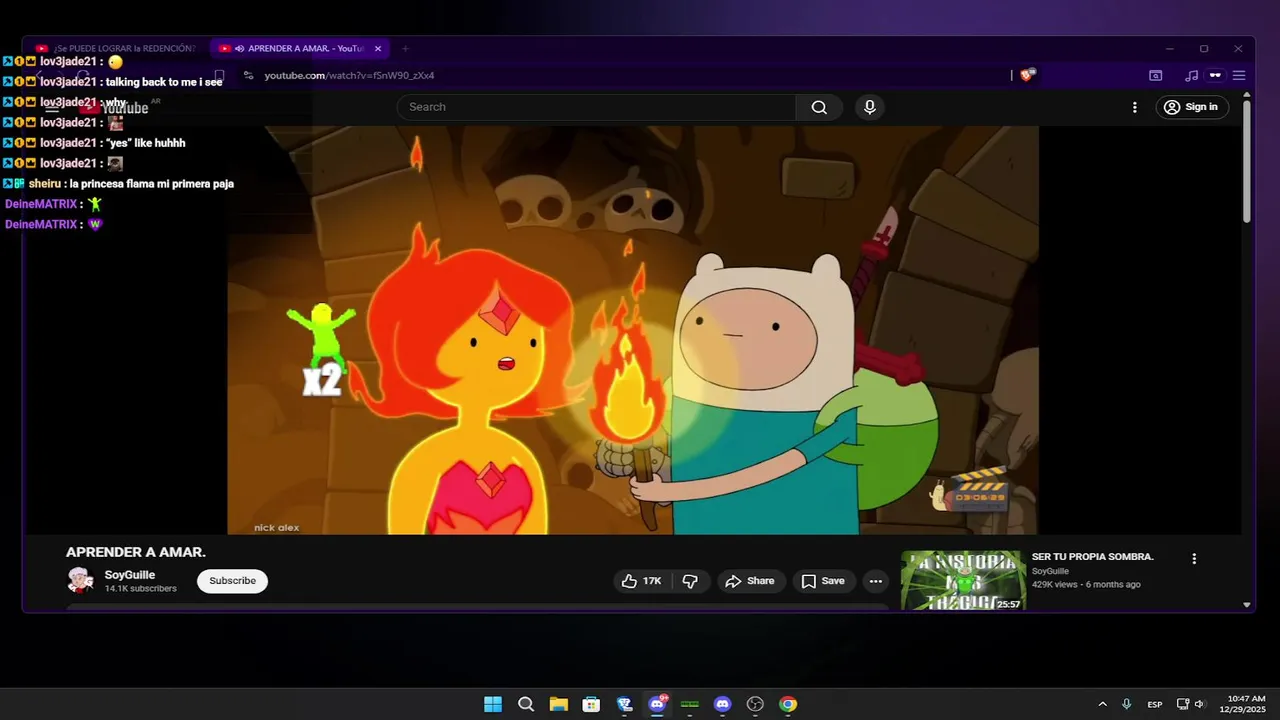Show hidden system tray icons
This screenshot has height=720, width=1280.
[1102, 704]
